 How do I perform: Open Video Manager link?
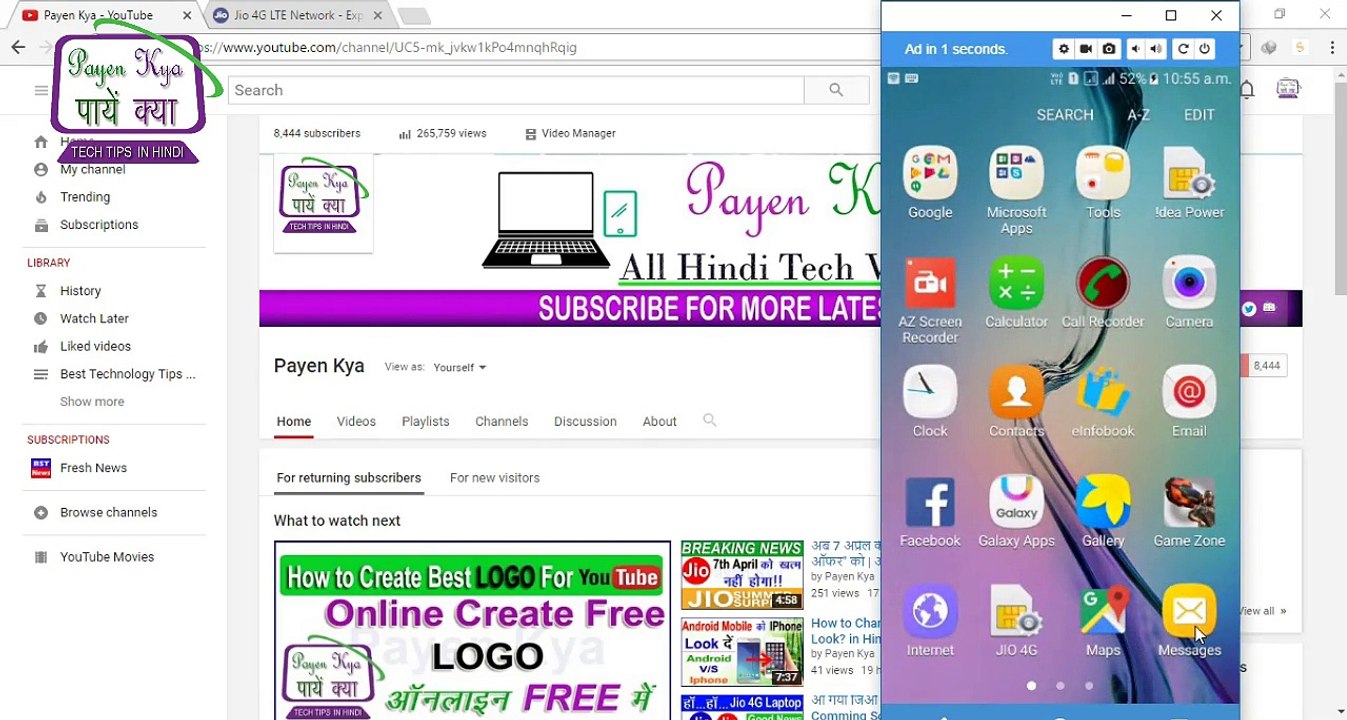(x=570, y=133)
